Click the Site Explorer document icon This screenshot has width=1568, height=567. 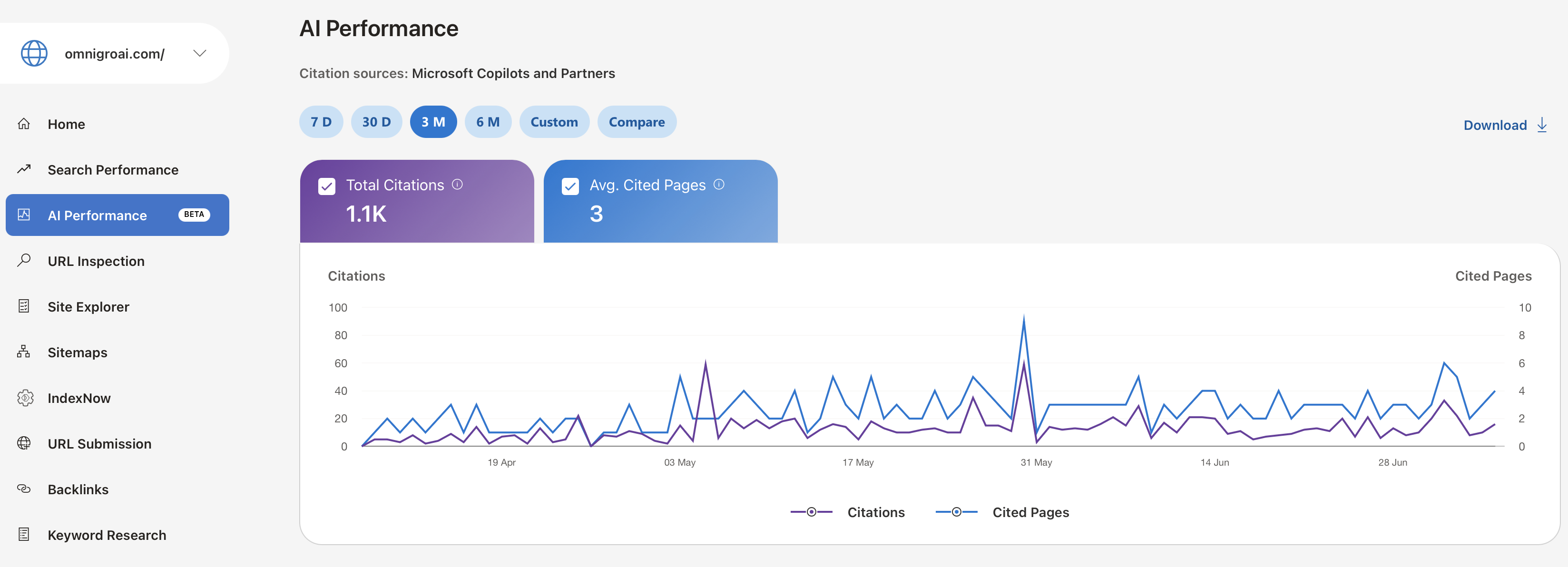coord(24,306)
